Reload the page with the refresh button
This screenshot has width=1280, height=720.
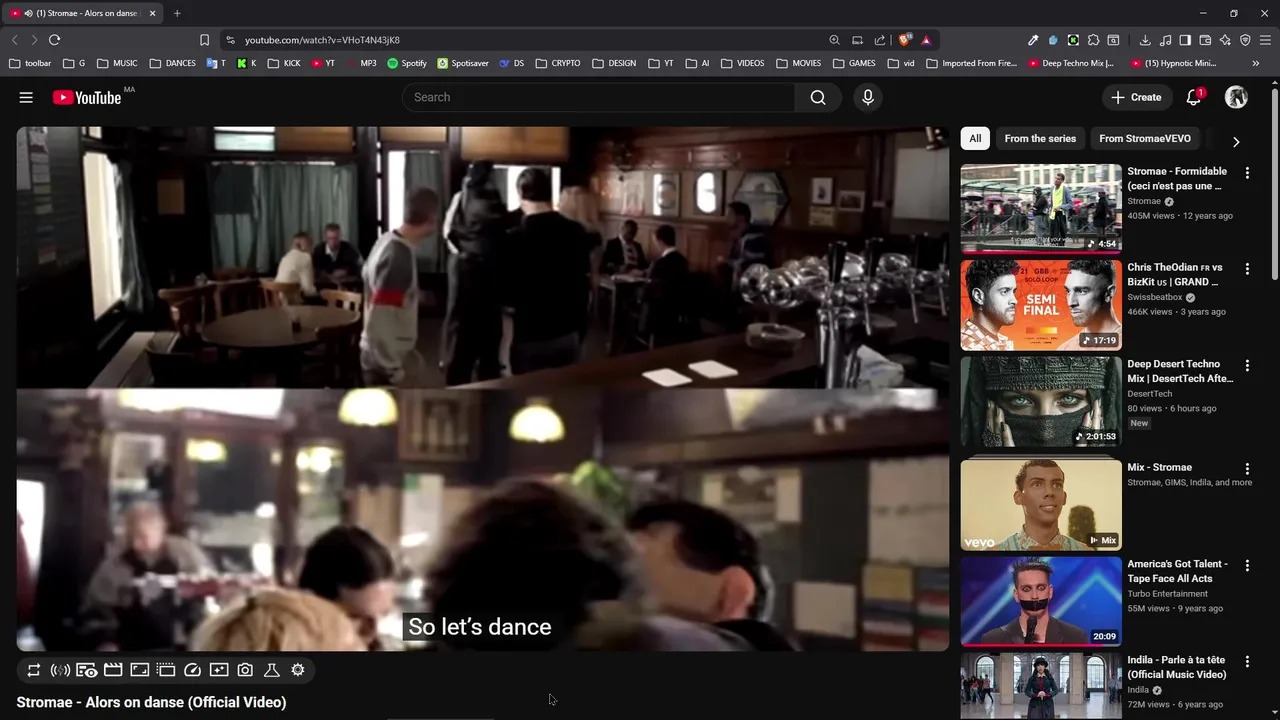click(x=54, y=40)
